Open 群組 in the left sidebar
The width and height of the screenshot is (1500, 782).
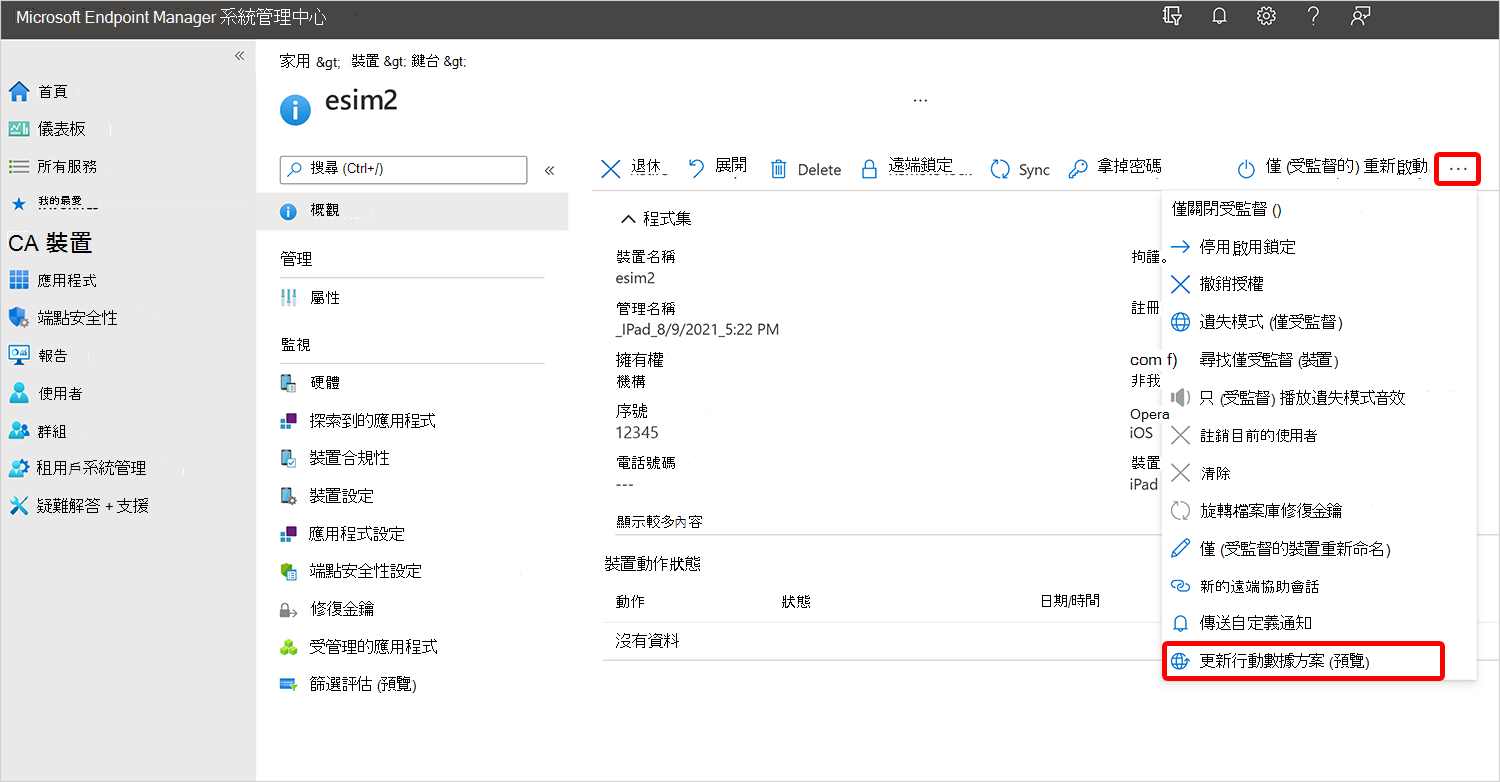coord(40,432)
